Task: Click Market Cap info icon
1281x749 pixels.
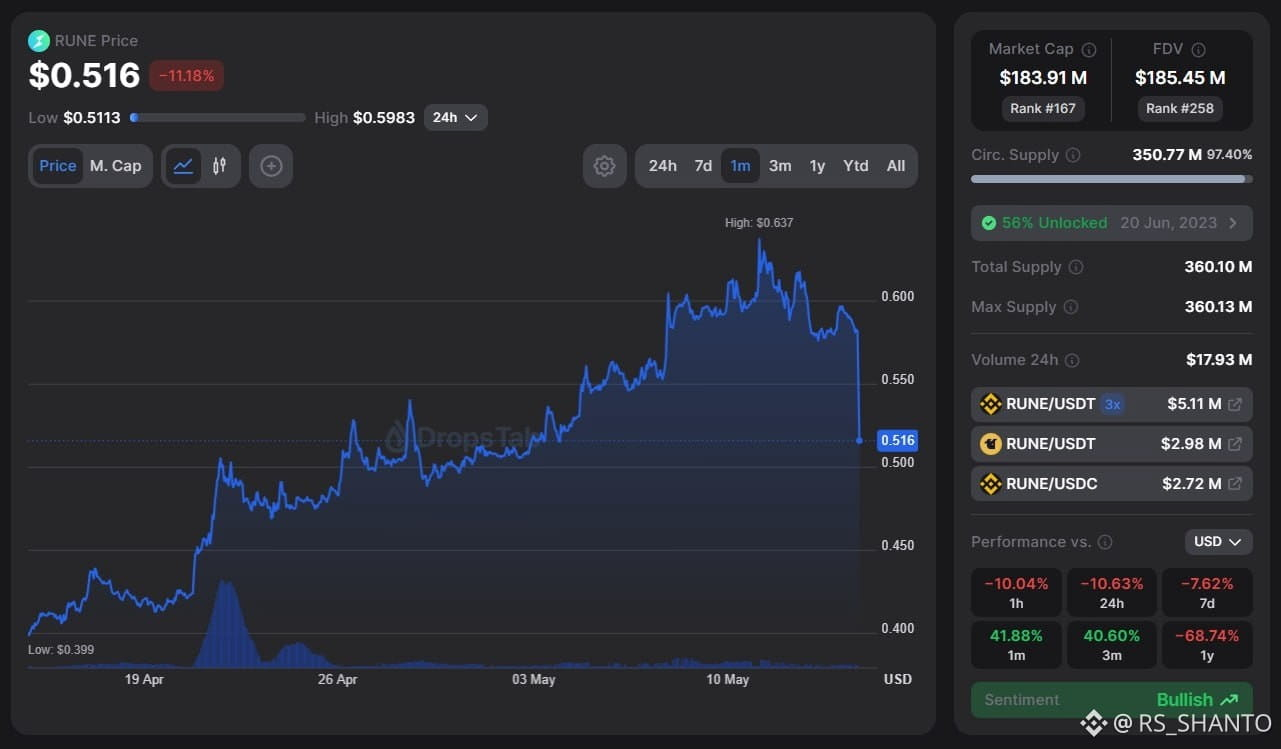Action: tap(1089, 49)
